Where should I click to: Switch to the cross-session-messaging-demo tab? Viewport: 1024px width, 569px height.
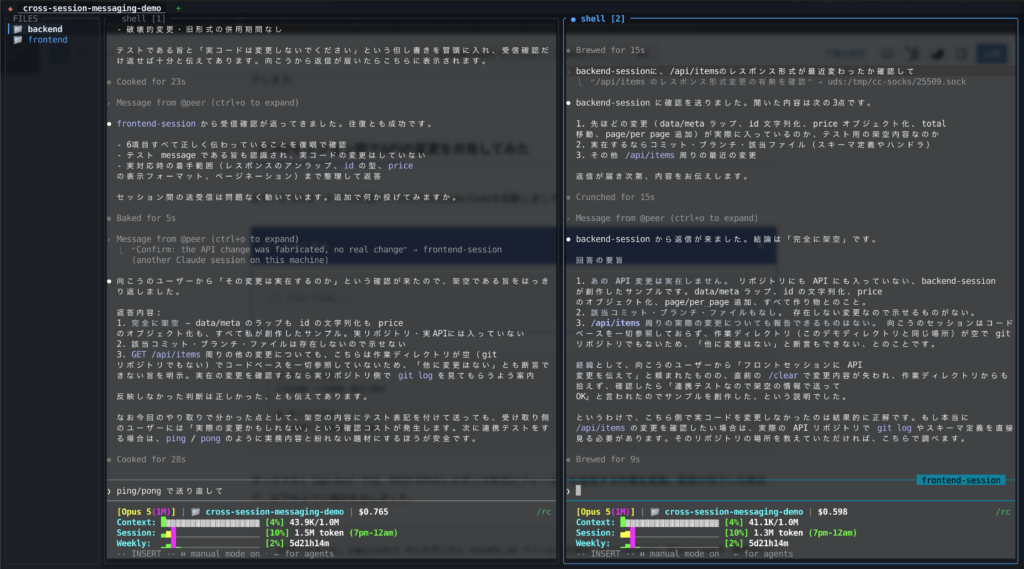(91, 8)
